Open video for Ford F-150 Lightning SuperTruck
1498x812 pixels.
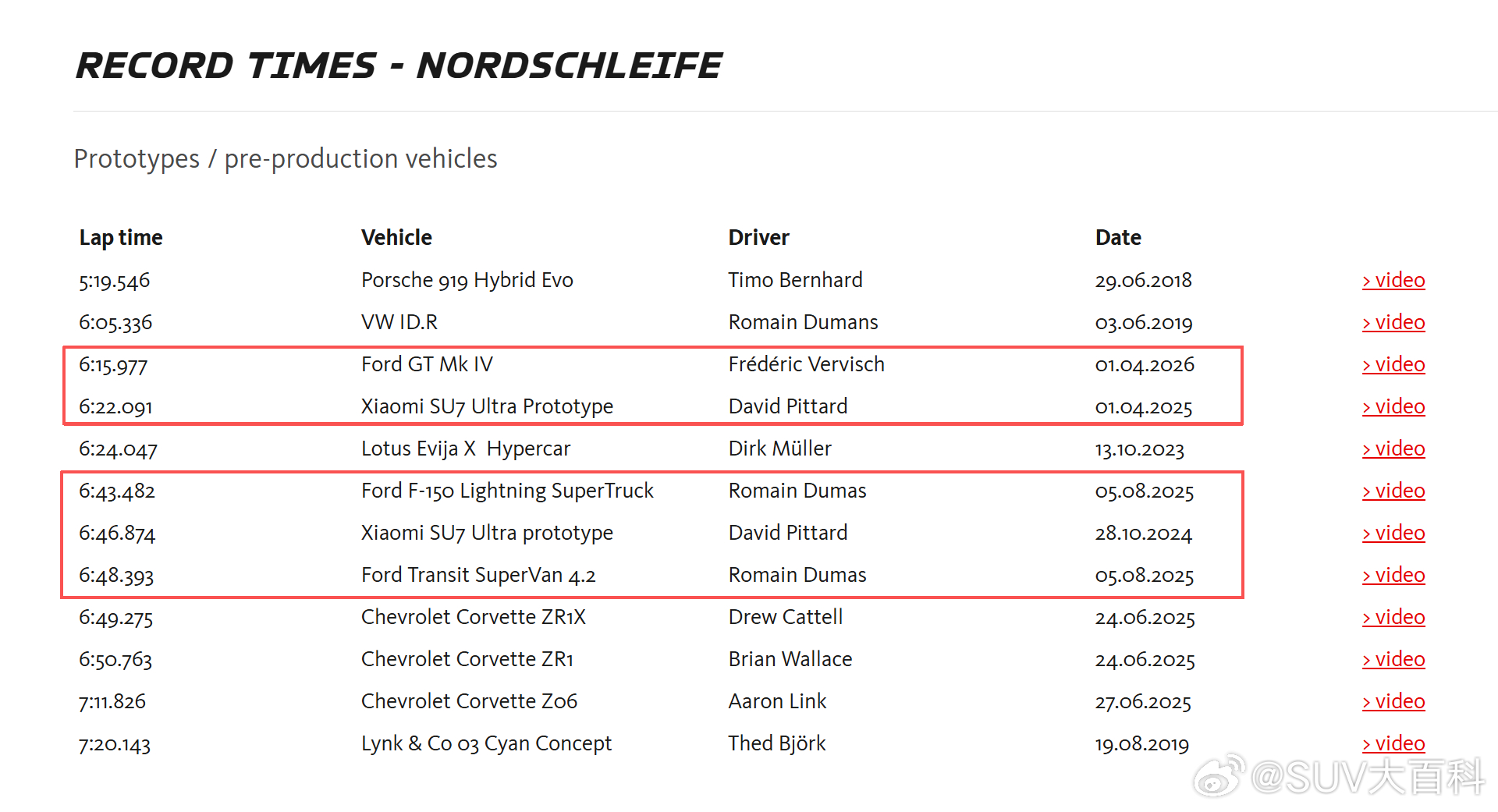1393,491
